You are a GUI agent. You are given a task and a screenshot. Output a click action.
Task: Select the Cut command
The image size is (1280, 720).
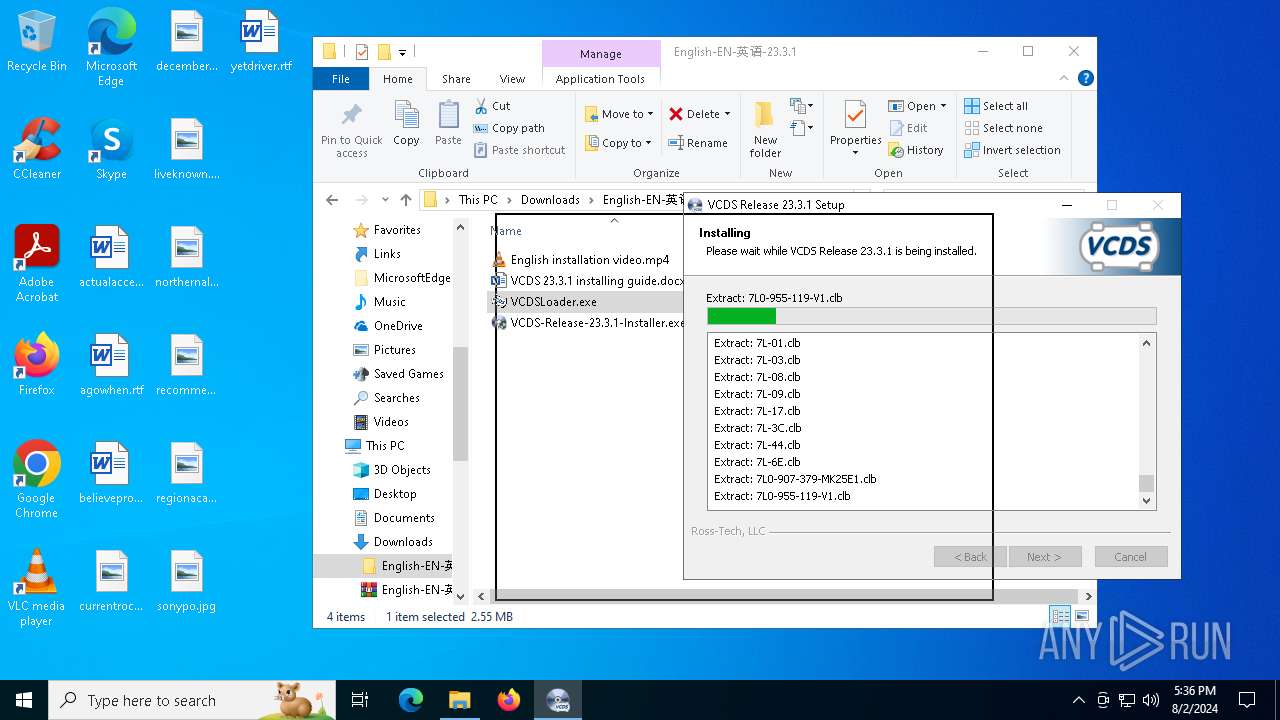(x=492, y=106)
